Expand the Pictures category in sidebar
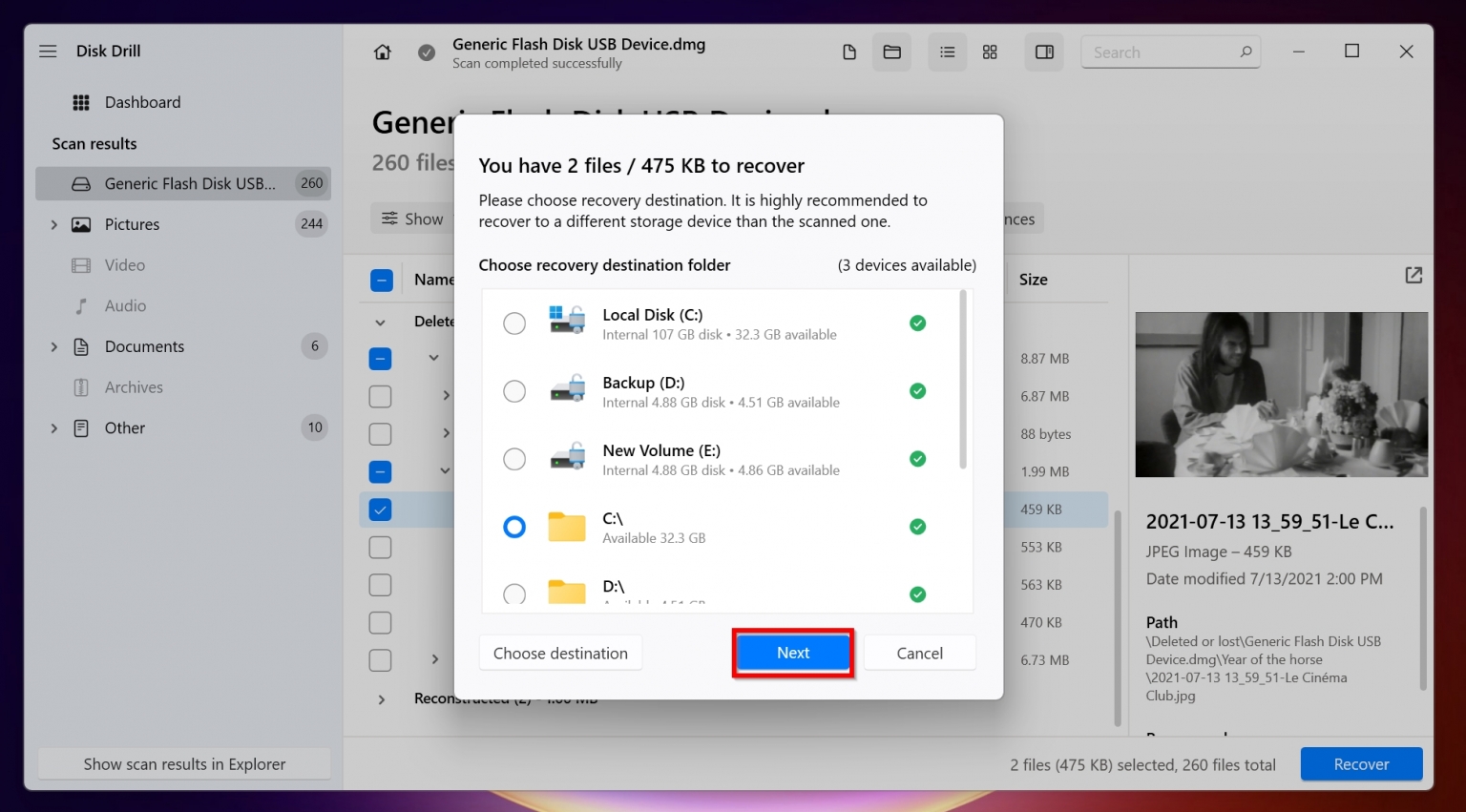1466x812 pixels. pyautogui.click(x=54, y=224)
